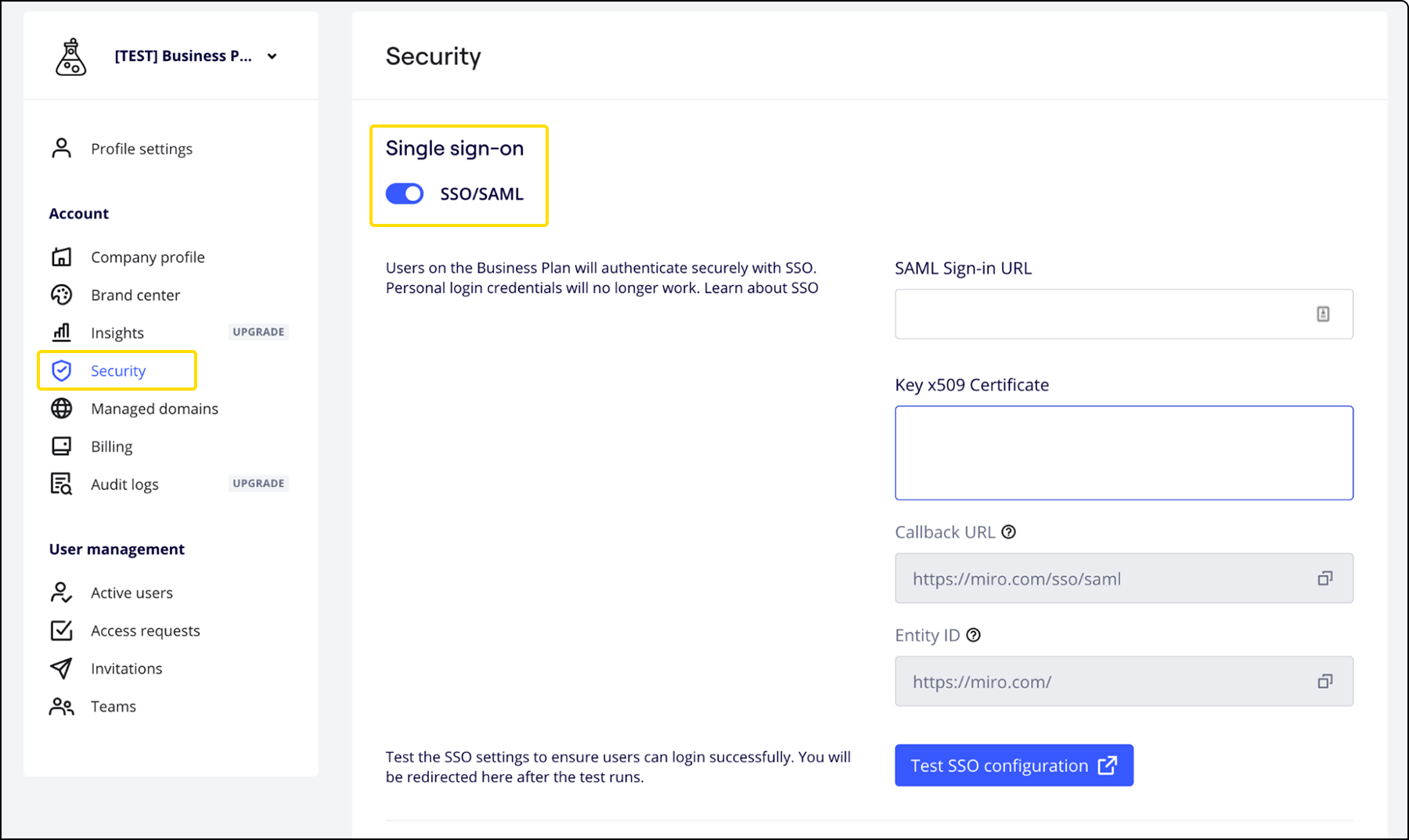Click the Callback URL help question icon

click(1009, 532)
